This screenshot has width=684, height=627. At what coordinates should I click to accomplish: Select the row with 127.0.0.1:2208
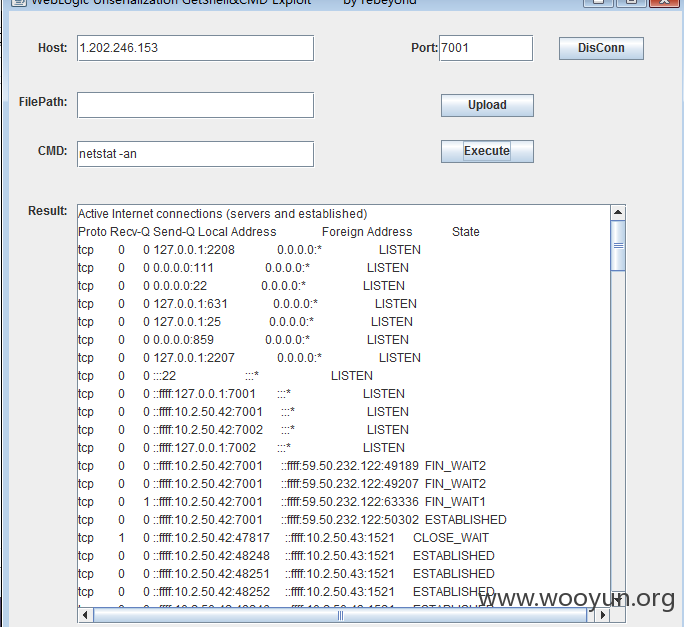(x=250, y=250)
